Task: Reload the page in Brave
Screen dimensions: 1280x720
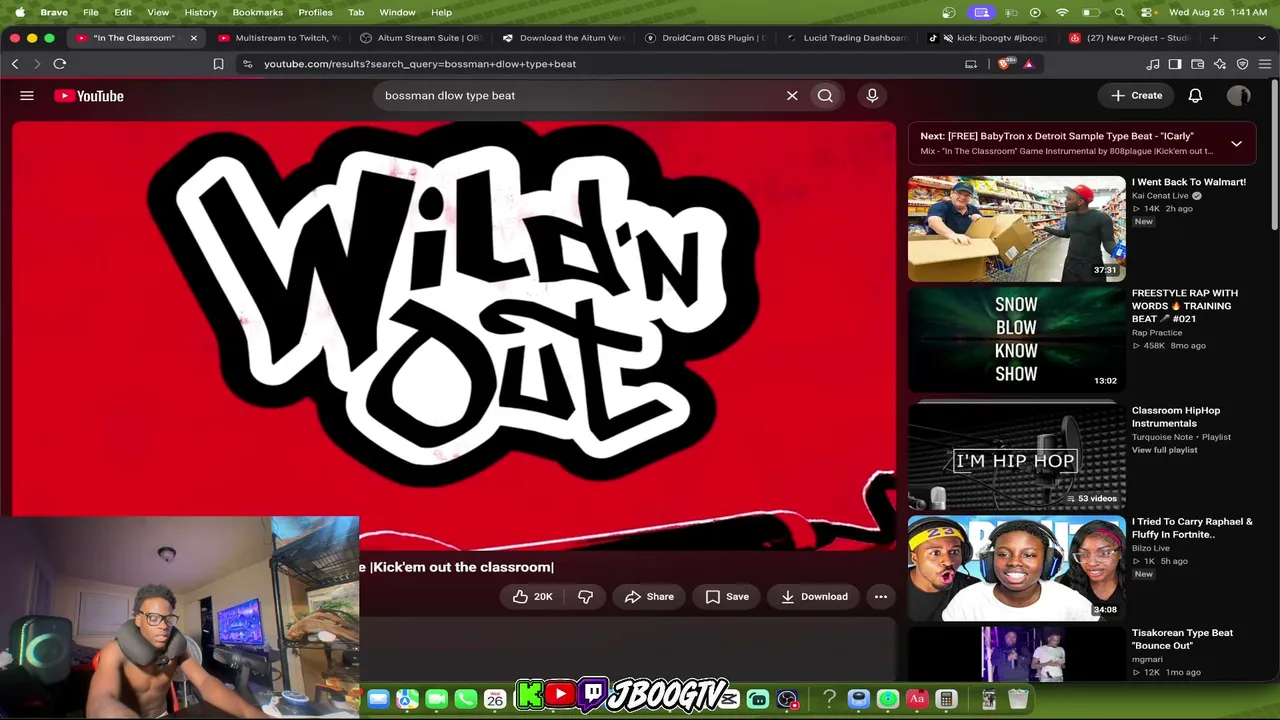Action: (x=60, y=64)
